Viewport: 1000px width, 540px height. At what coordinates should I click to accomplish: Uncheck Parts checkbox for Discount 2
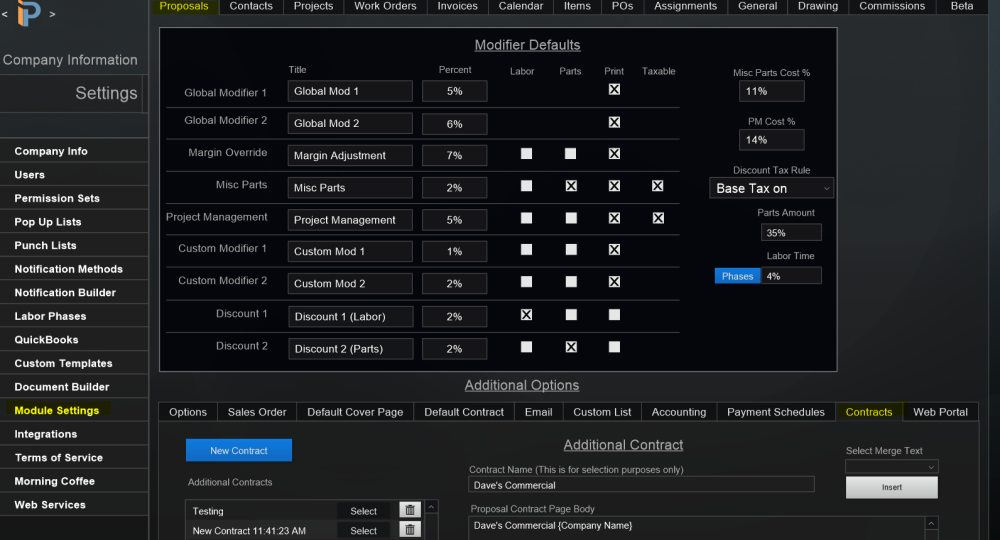click(x=571, y=347)
